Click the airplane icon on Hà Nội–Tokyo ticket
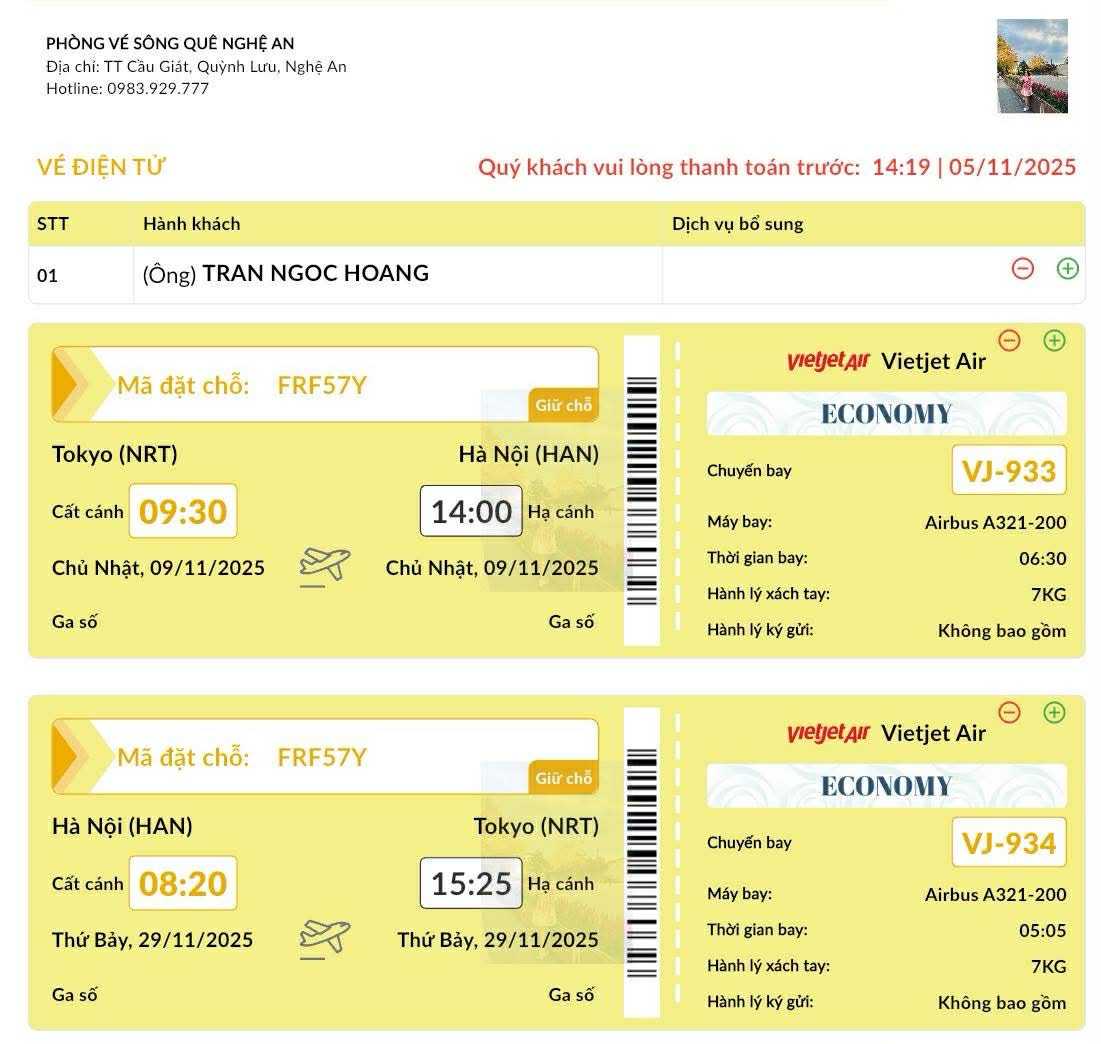 (325, 938)
